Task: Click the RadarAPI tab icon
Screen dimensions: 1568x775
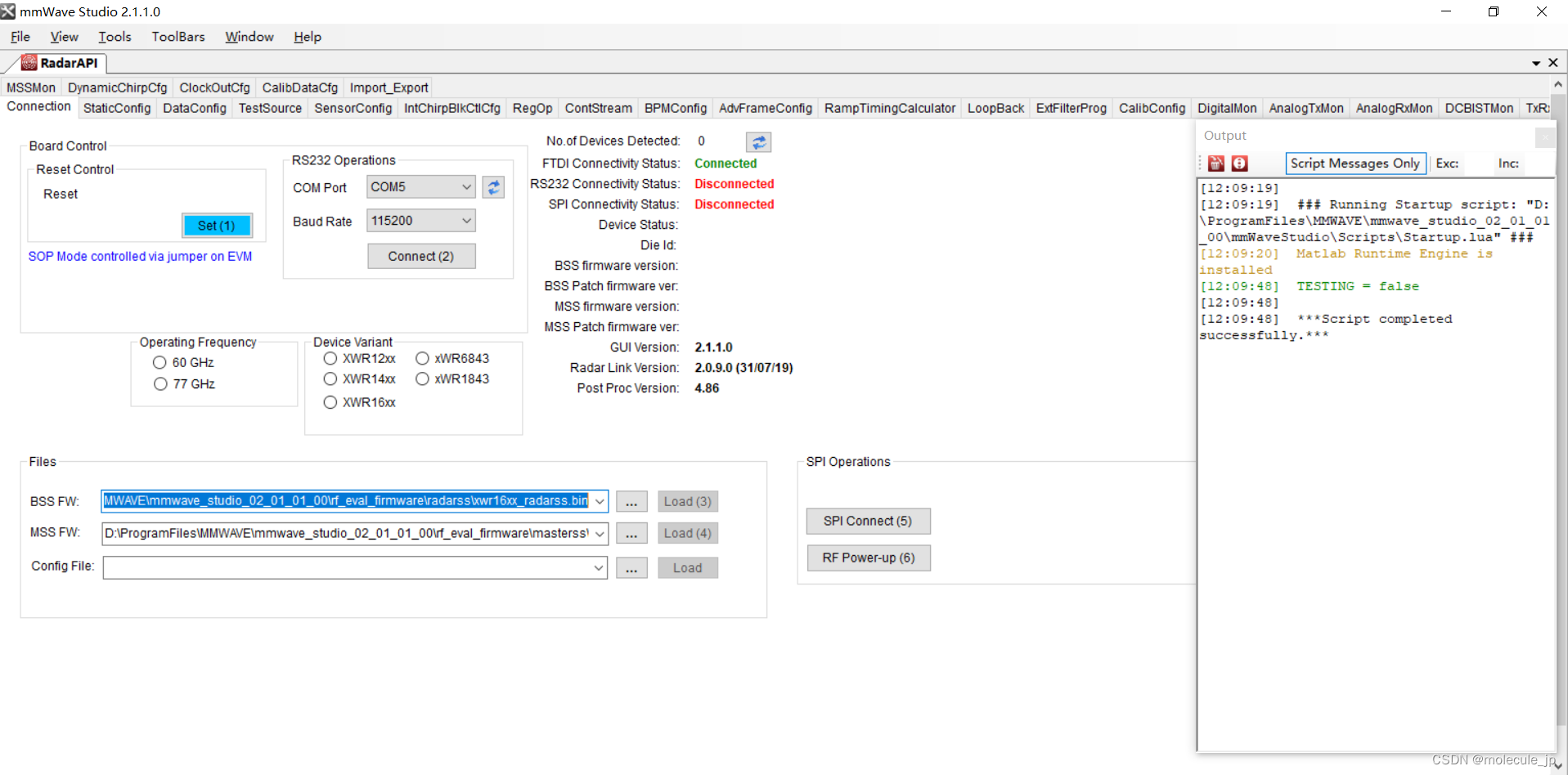Action: click(x=29, y=63)
